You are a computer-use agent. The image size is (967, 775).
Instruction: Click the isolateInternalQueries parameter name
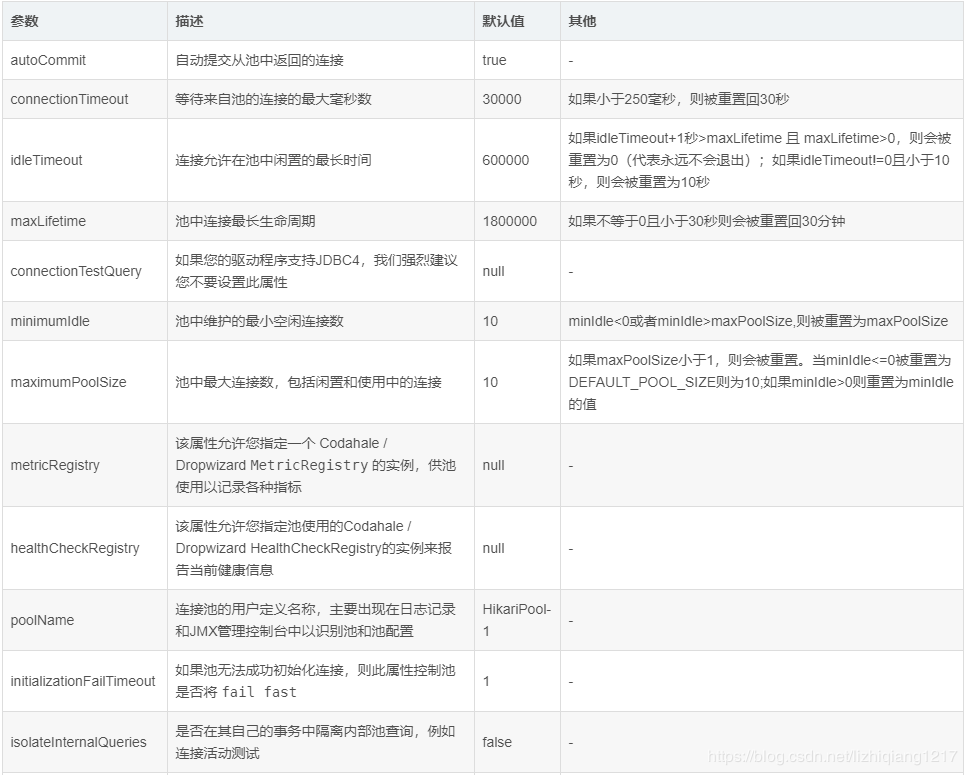coord(78,742)
